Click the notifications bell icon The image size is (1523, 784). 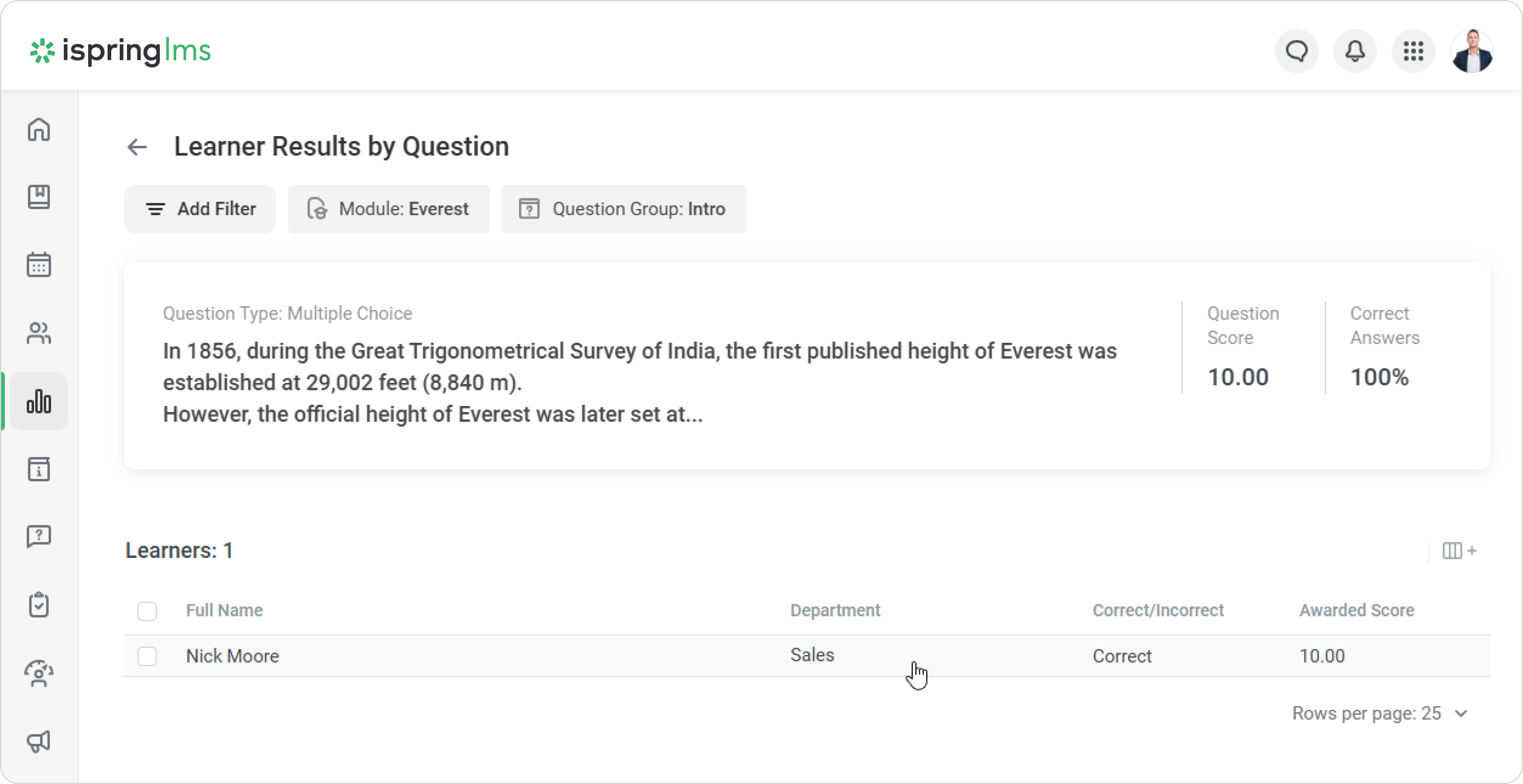click(x=1355, y=51)
